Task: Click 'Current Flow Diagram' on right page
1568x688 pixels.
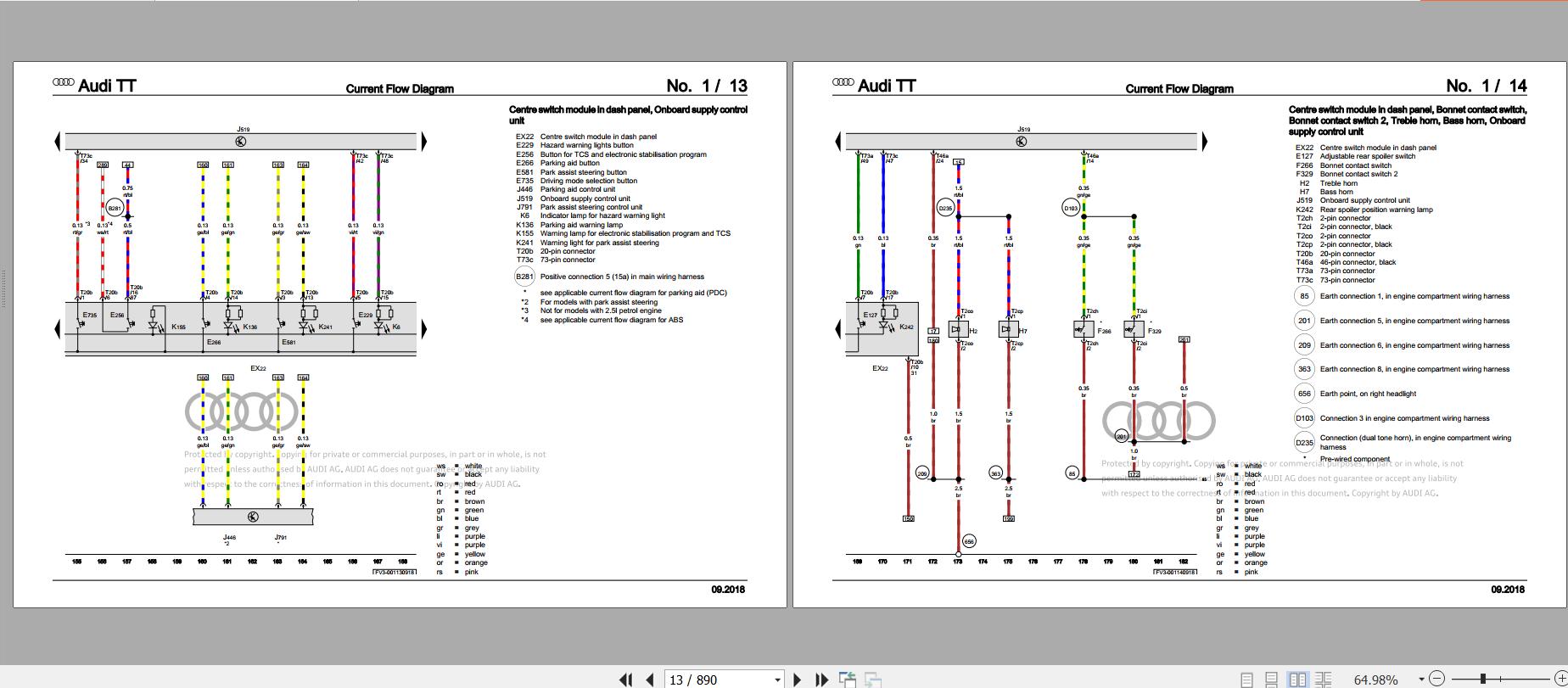Action: pyautogui.click(x=1179, y=89)
